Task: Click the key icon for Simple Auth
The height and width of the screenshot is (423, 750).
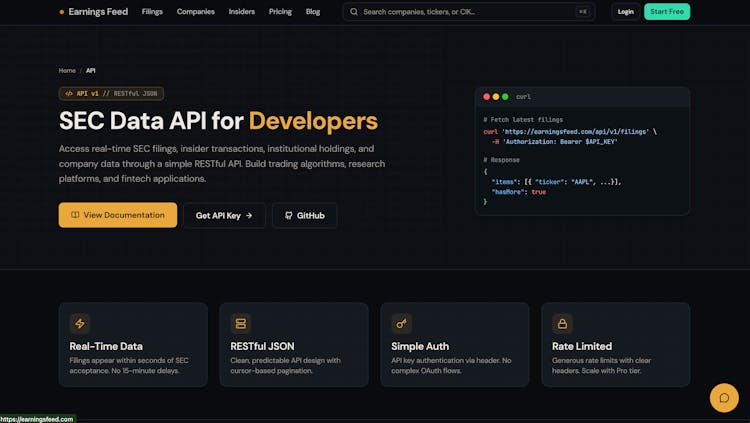Action: coord(401,324)
